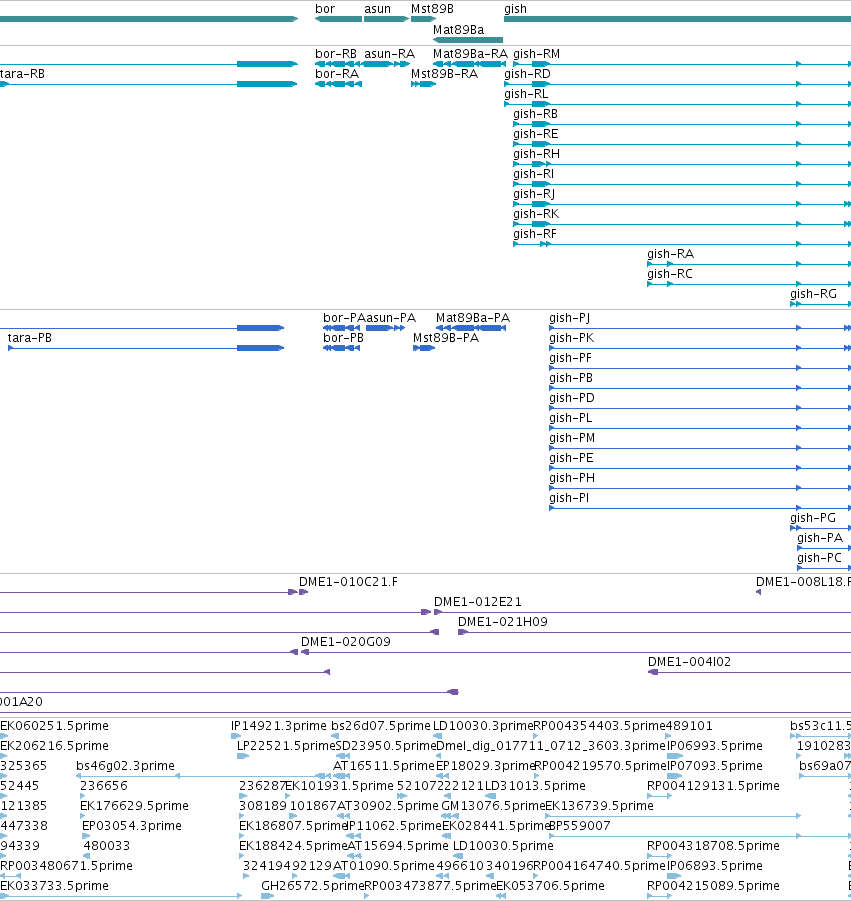Select the Mst89B-PA protein label

click(446, 338)
